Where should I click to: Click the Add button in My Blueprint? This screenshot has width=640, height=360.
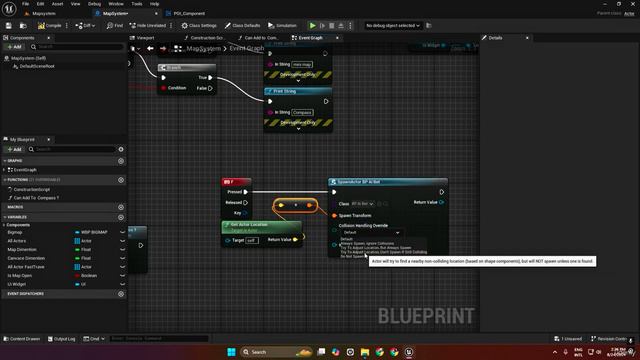point(14,149)
